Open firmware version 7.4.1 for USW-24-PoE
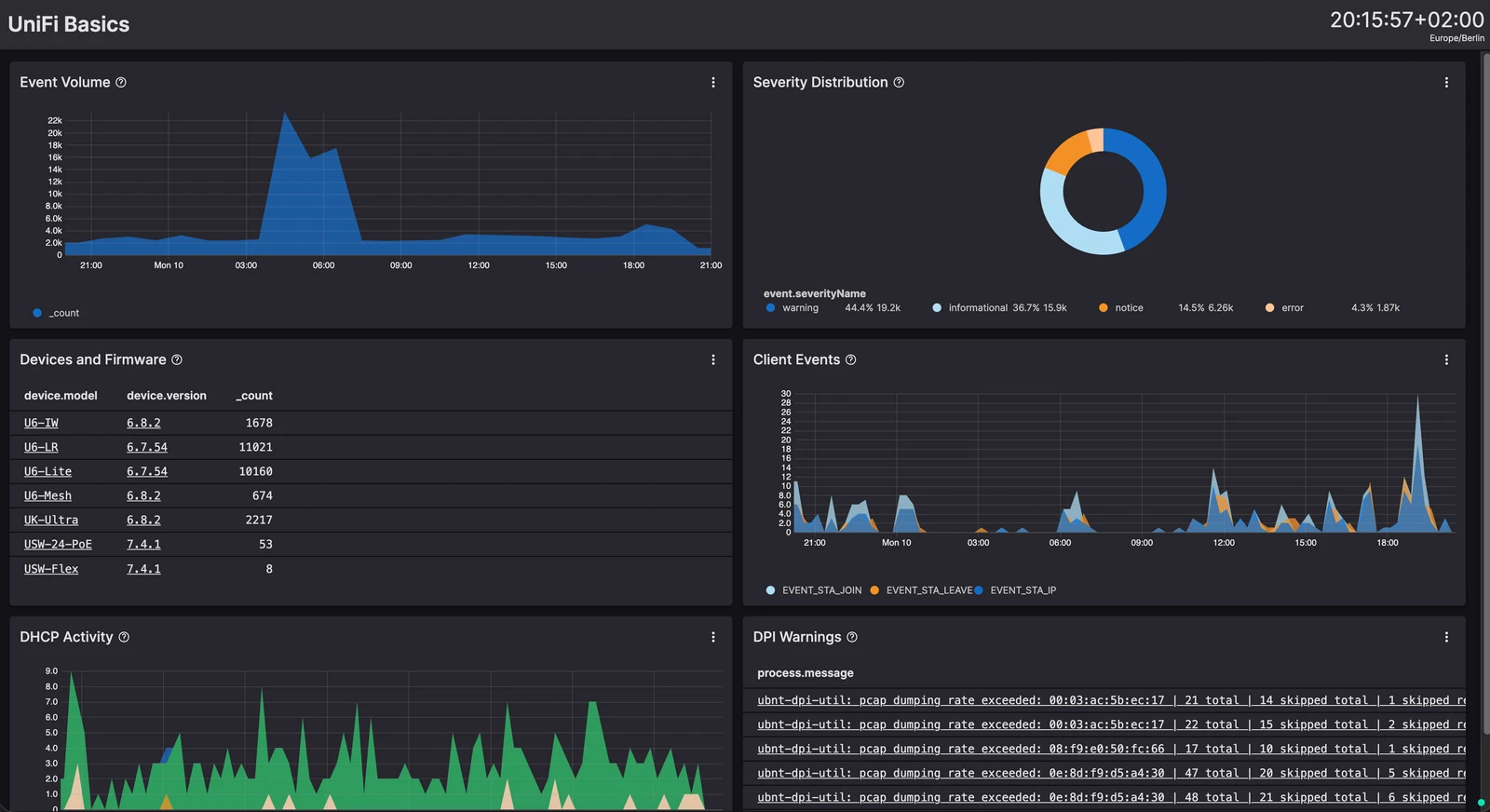The width and height of the screenshot is (1490, 812). coord(143,544)
